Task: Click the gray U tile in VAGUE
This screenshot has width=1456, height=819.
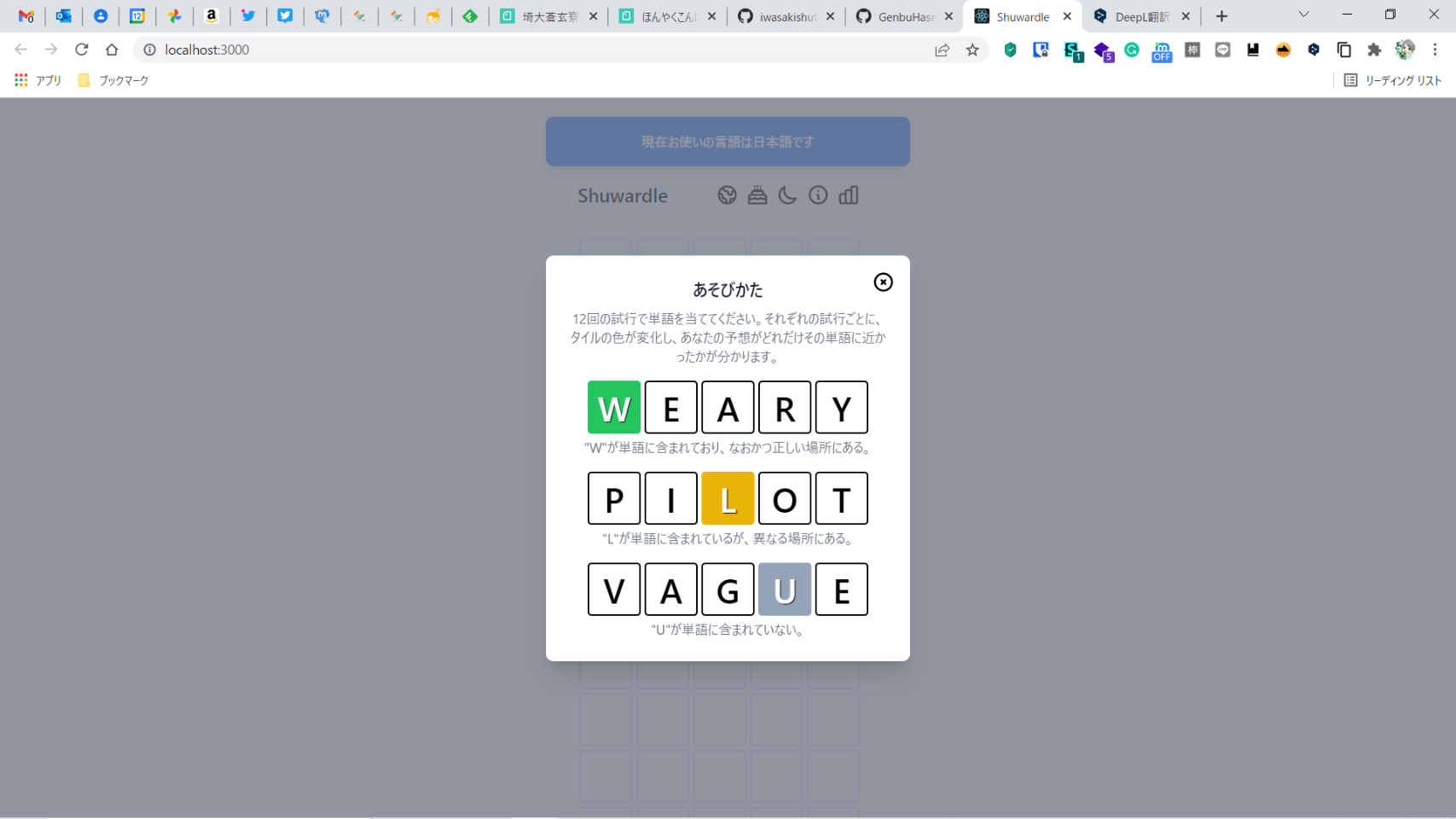Action: pos(785,590)
